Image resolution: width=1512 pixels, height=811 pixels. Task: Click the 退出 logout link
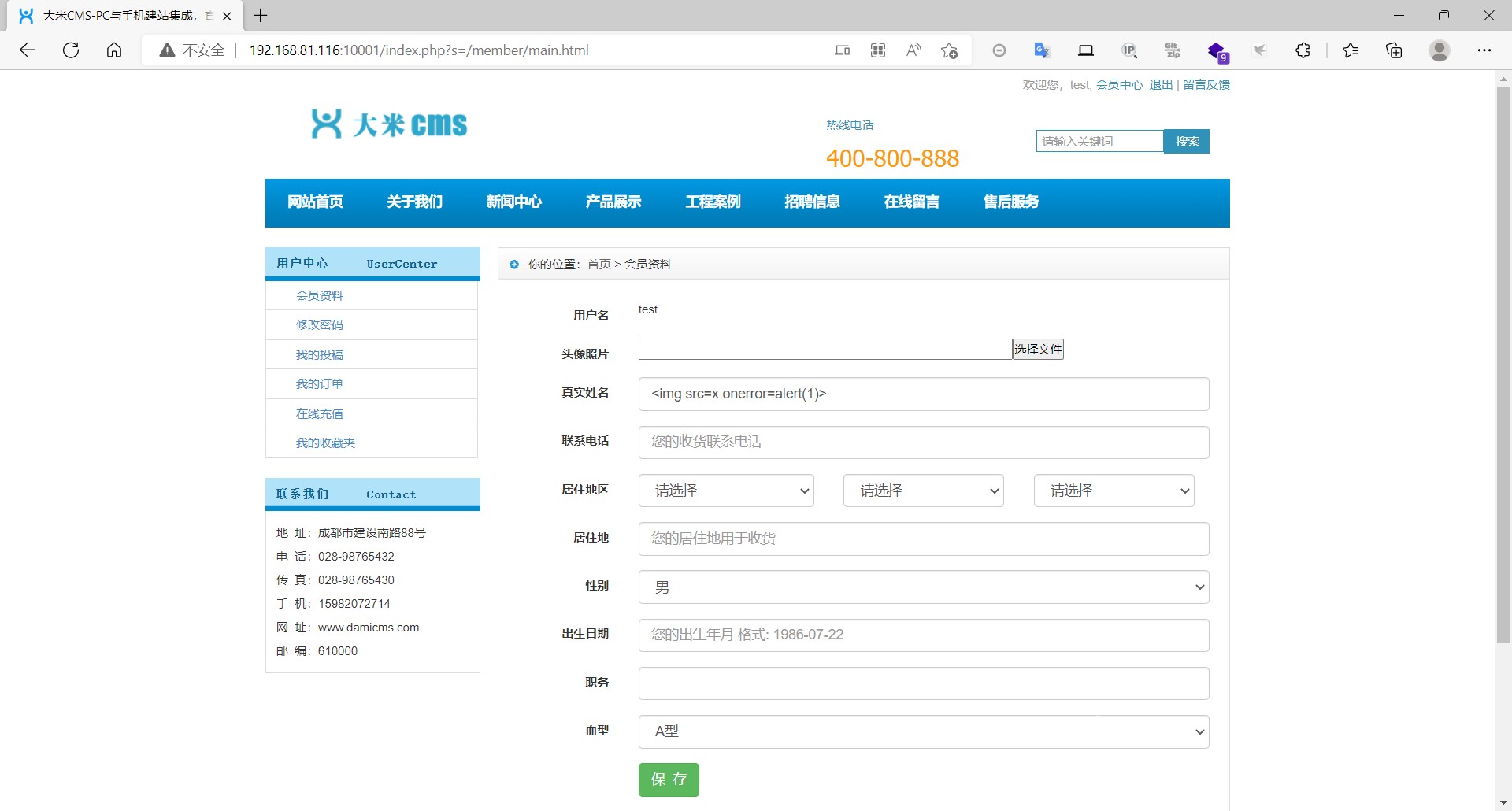pyautogui.click(x=1161, y=85)
